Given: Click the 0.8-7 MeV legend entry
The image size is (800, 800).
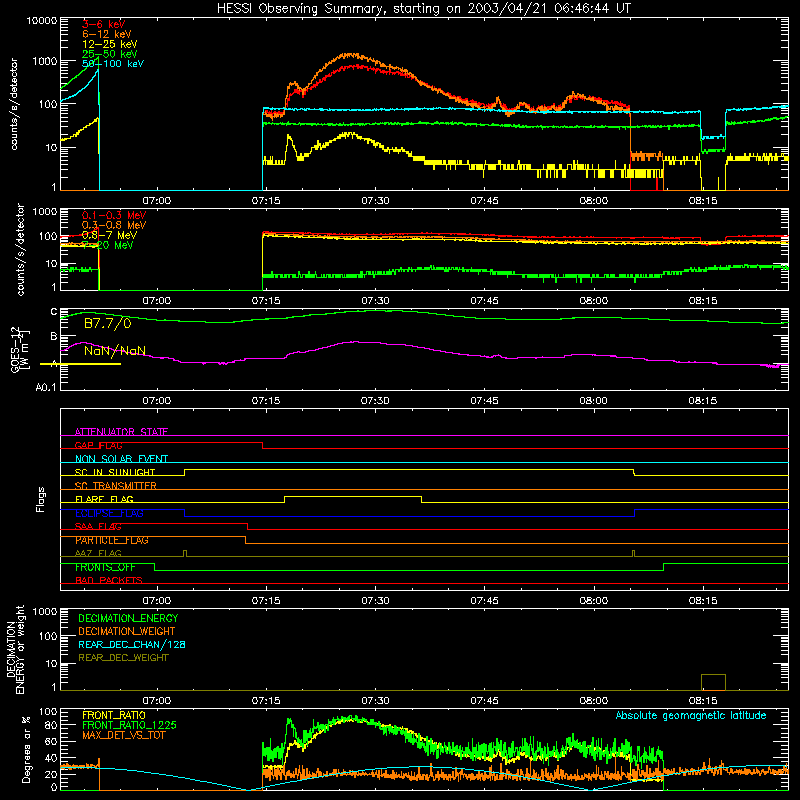Looking at the screenshot, I should click(109, 235).
